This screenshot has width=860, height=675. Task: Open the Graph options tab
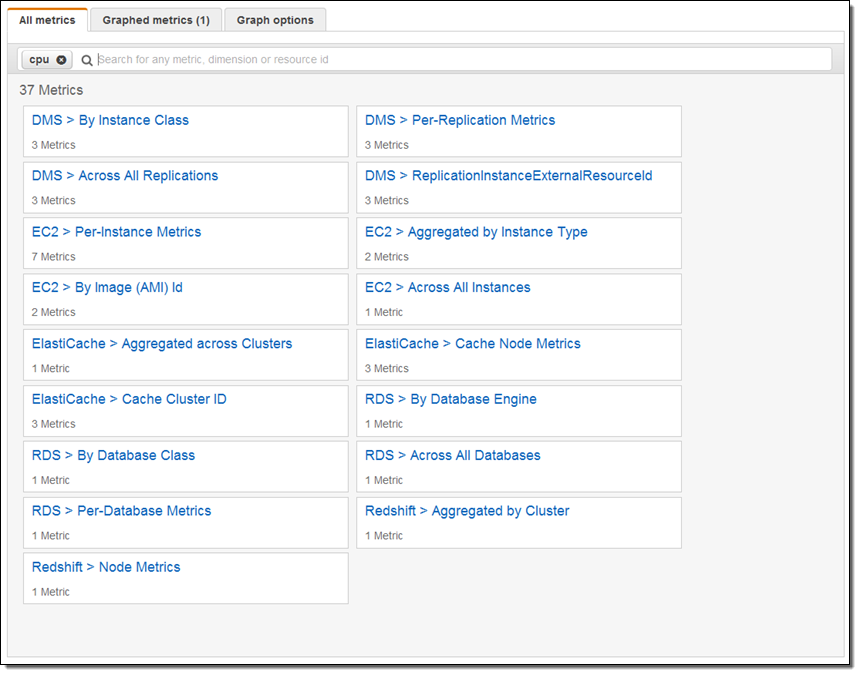275,20
